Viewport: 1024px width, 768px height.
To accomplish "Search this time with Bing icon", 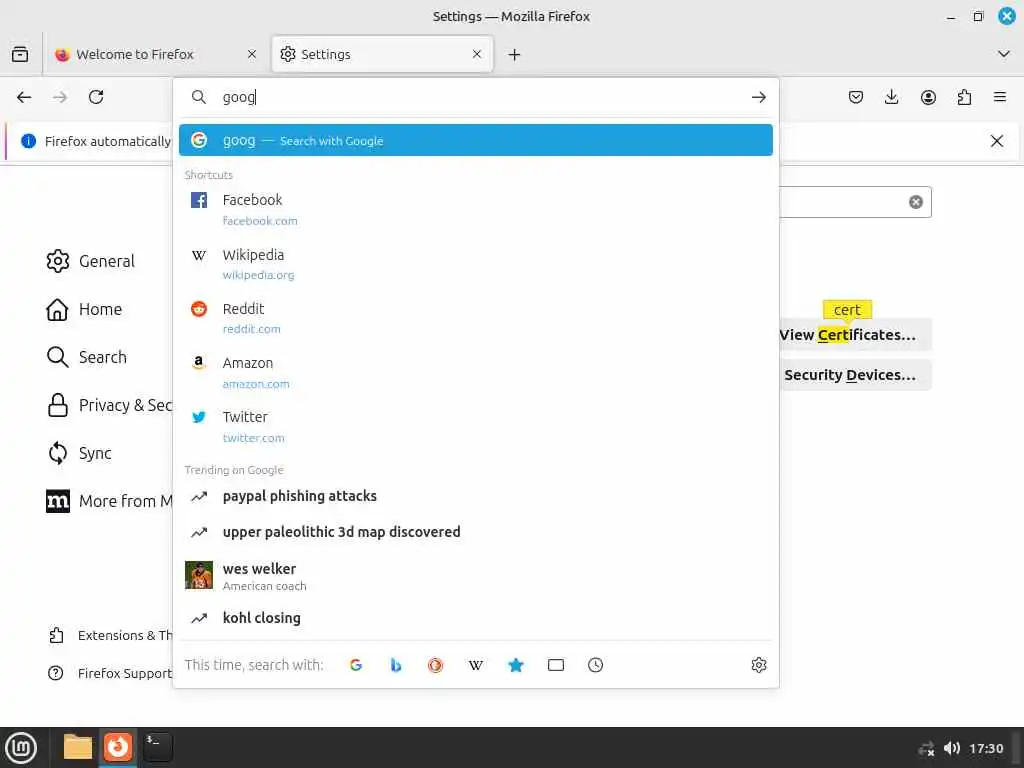I will coord(396,665).
